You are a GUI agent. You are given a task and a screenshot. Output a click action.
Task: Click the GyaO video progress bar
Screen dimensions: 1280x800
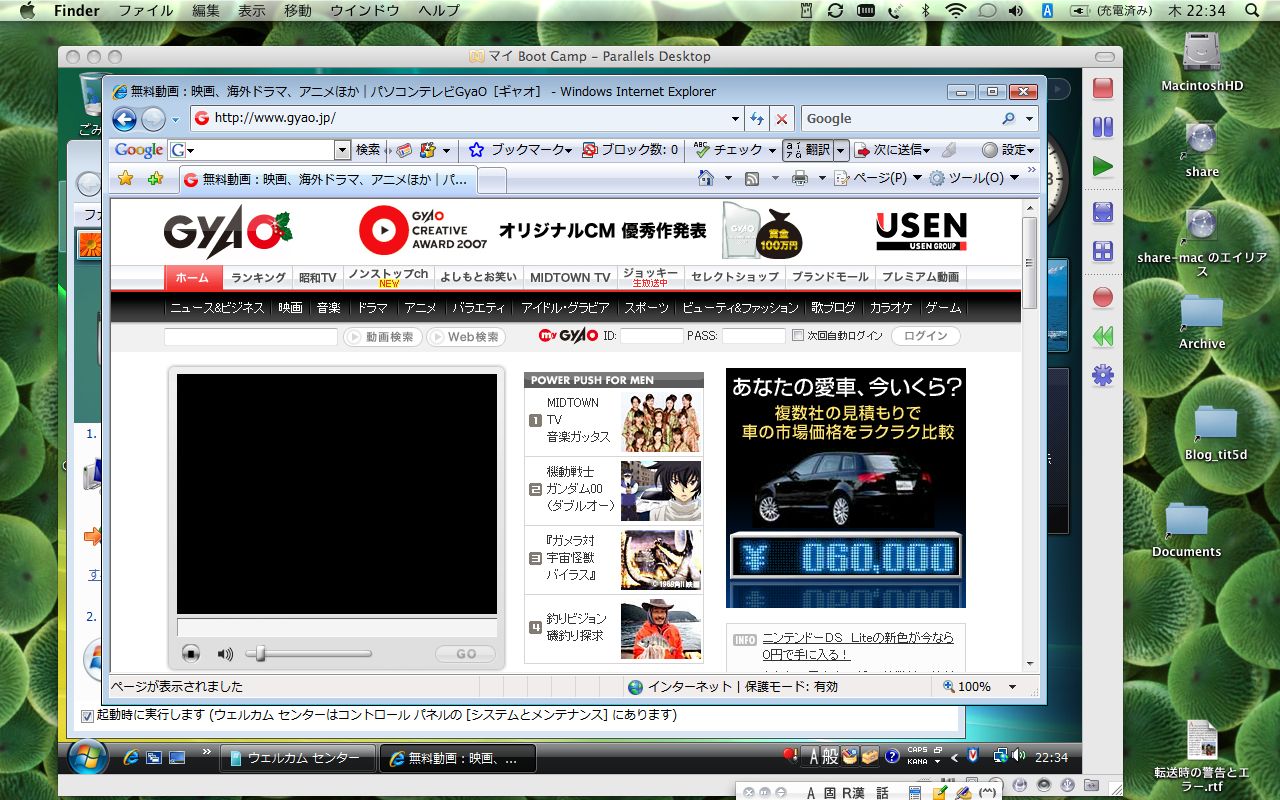(x=337, y=628)
